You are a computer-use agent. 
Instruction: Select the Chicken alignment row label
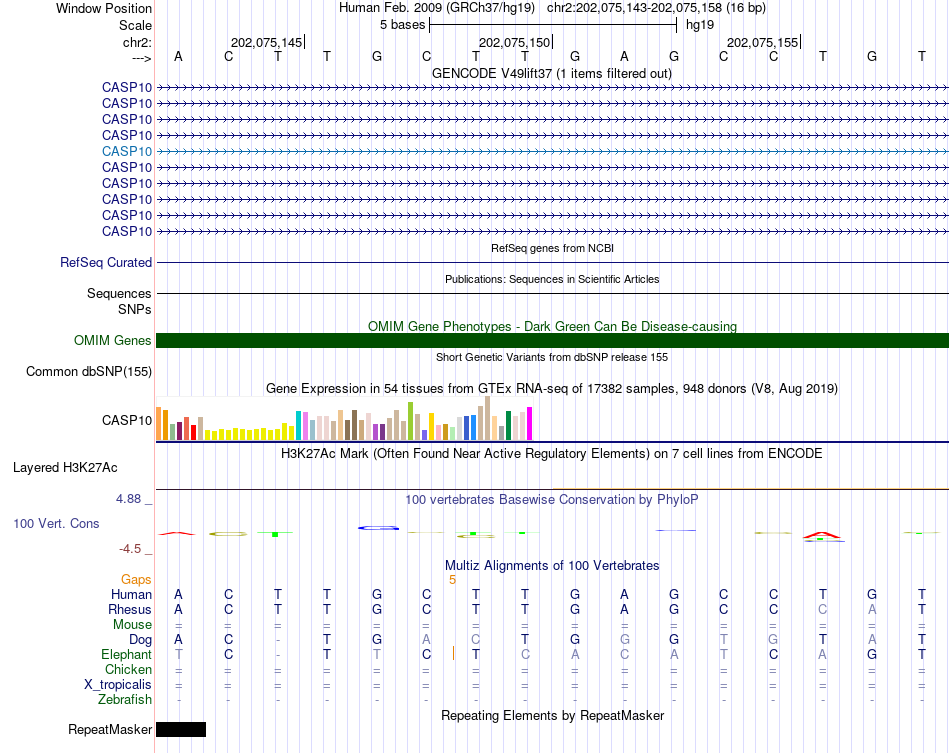[128, 669]
